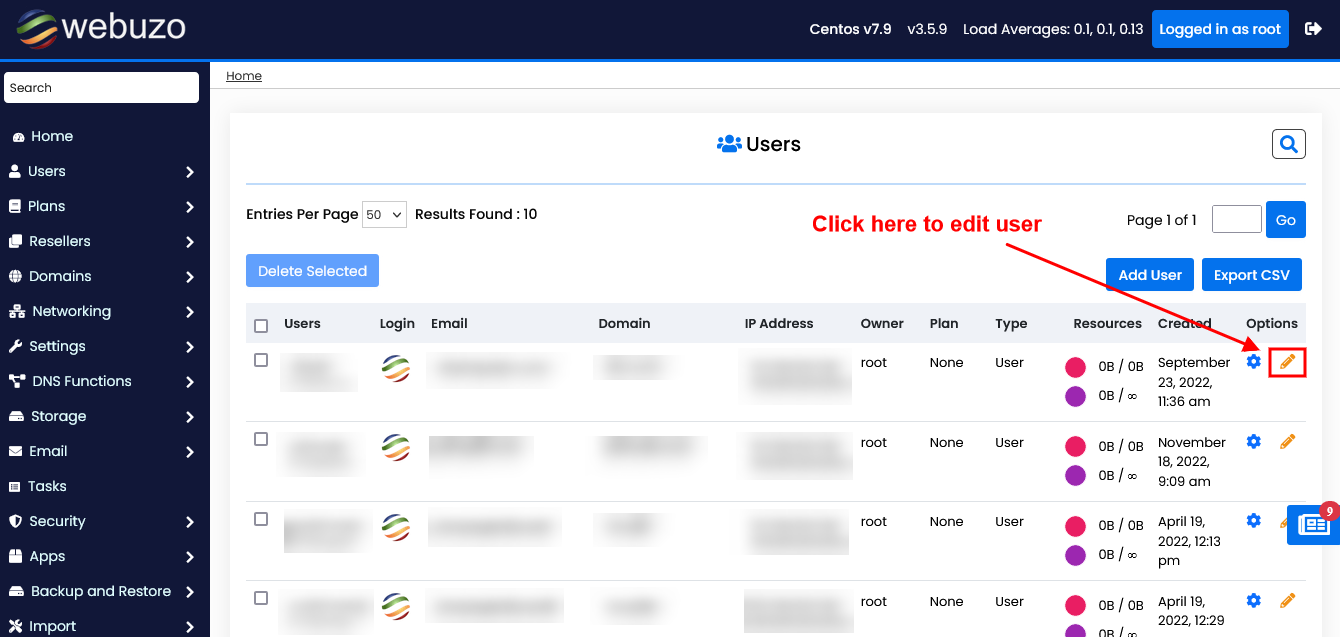Click the Add User button

pyautogui.click(x=1149, y=274)
